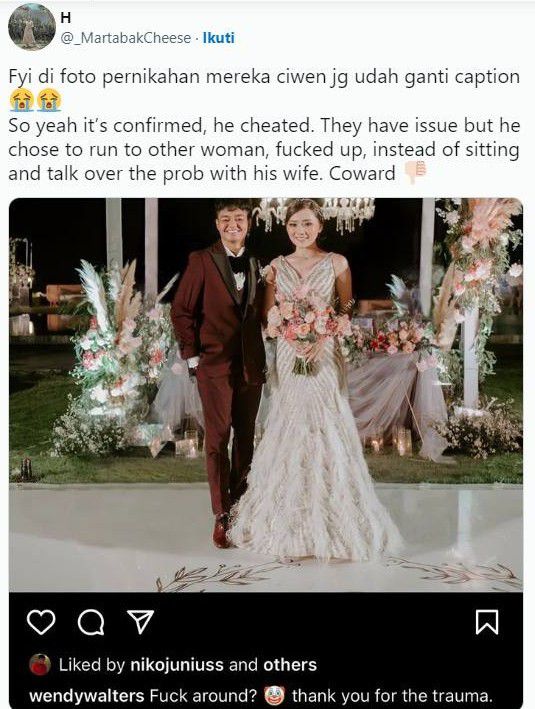The height and width of the screenshot is (709, 535).
Task: Open the embedded wedding photo
Action: click(266, 395)
